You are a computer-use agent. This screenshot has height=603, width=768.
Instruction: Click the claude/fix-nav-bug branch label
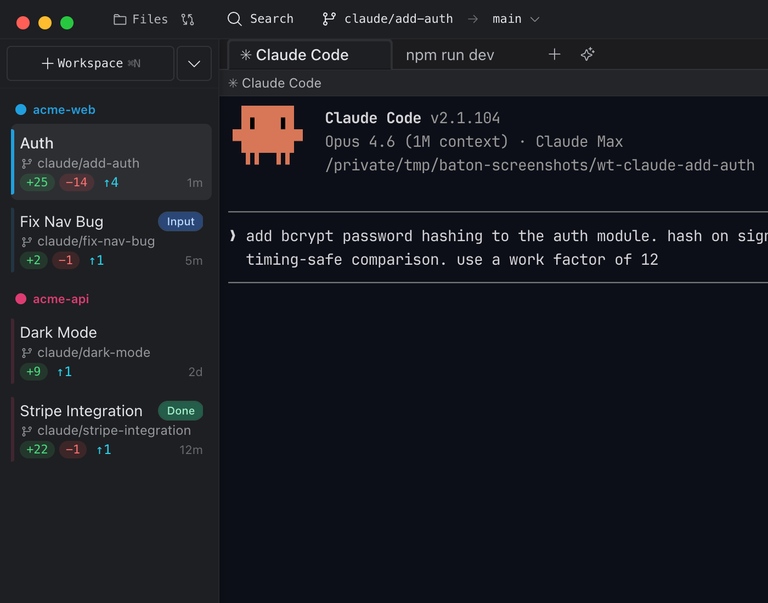(96, 241)
